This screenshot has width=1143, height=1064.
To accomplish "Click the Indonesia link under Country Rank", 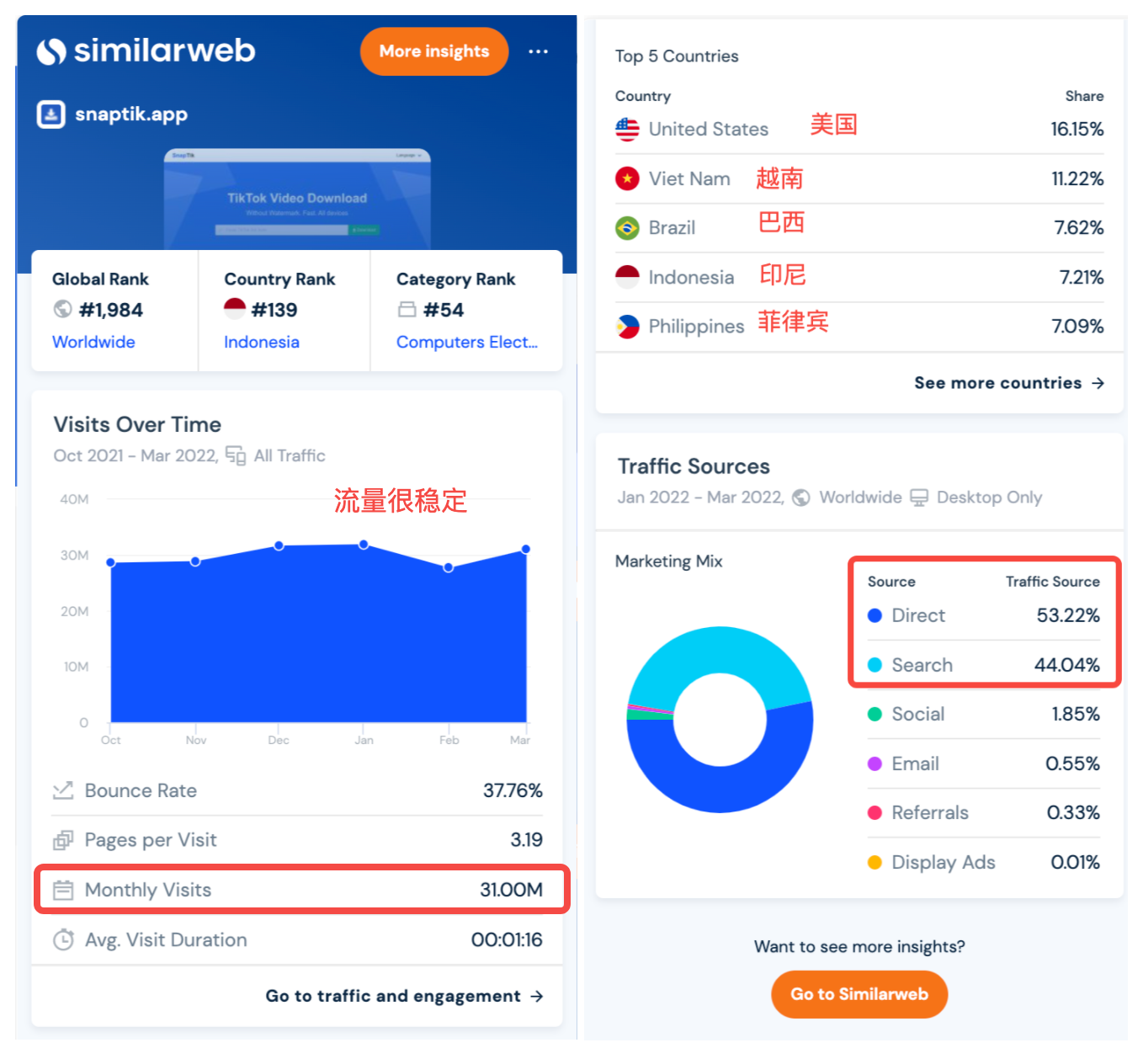I will pos(262,342).
